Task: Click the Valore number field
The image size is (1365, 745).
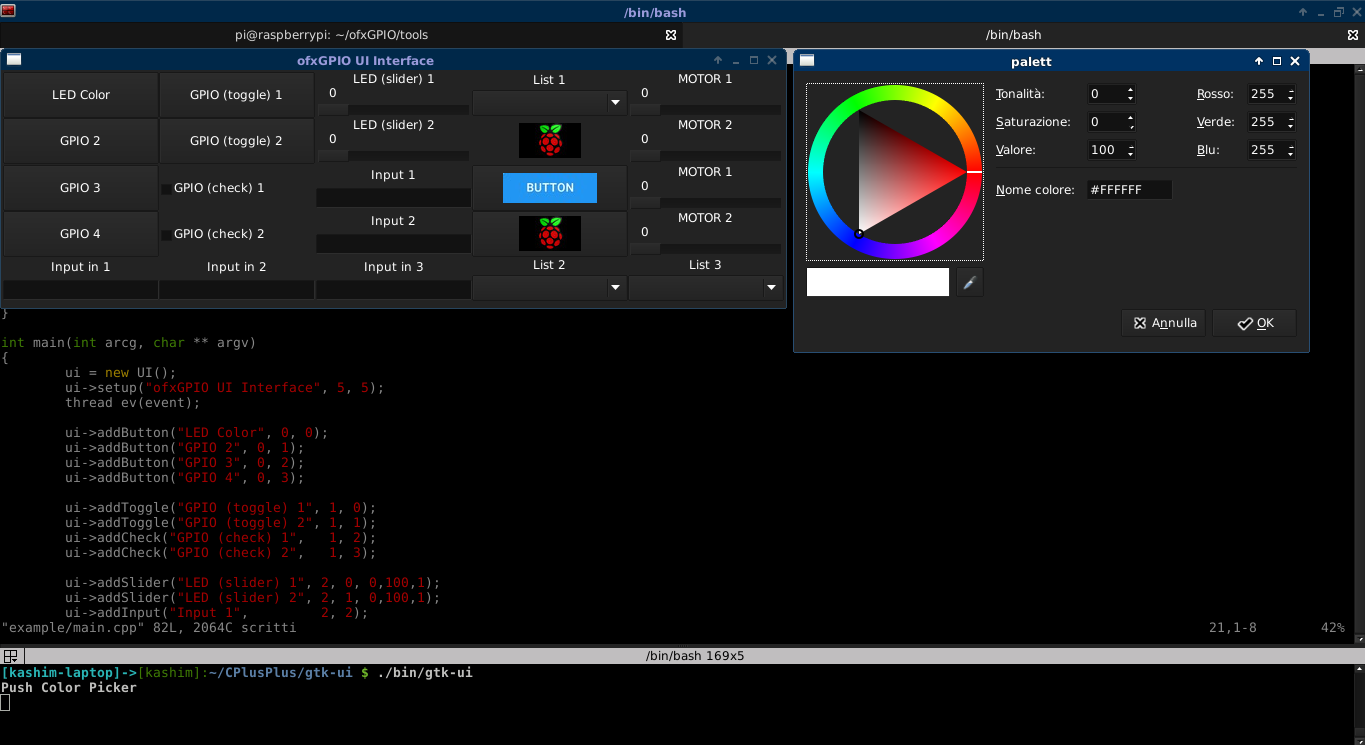Action: coord(1106,150)
